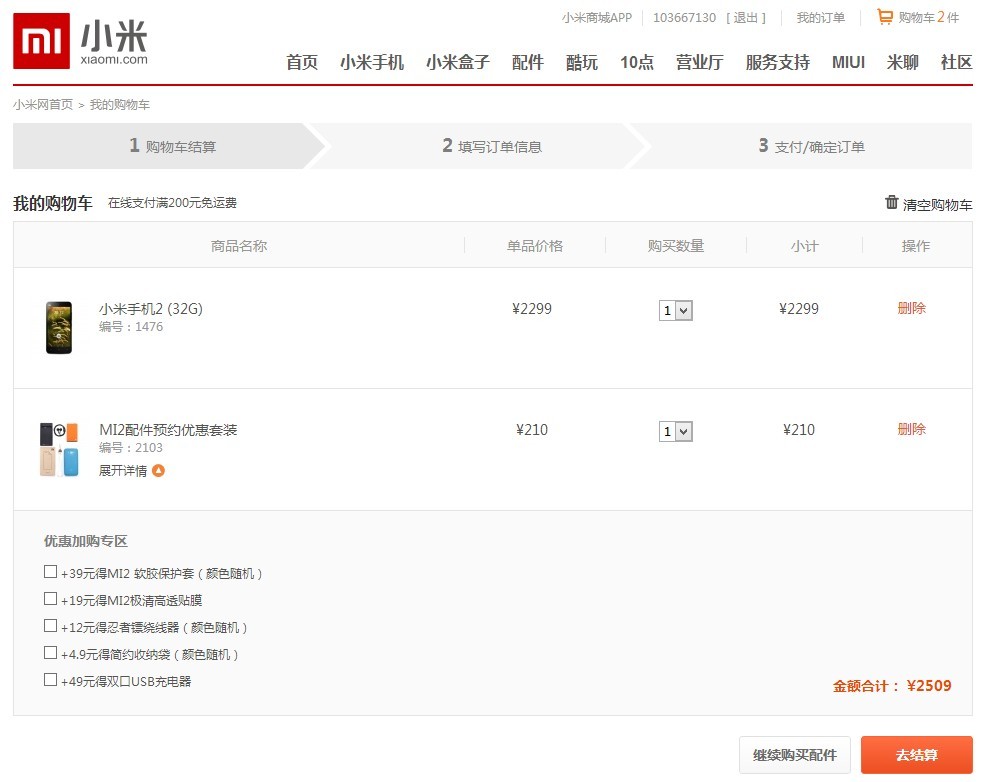
Task: Click the trash icon to clear cart
Action: coord(892,202)
